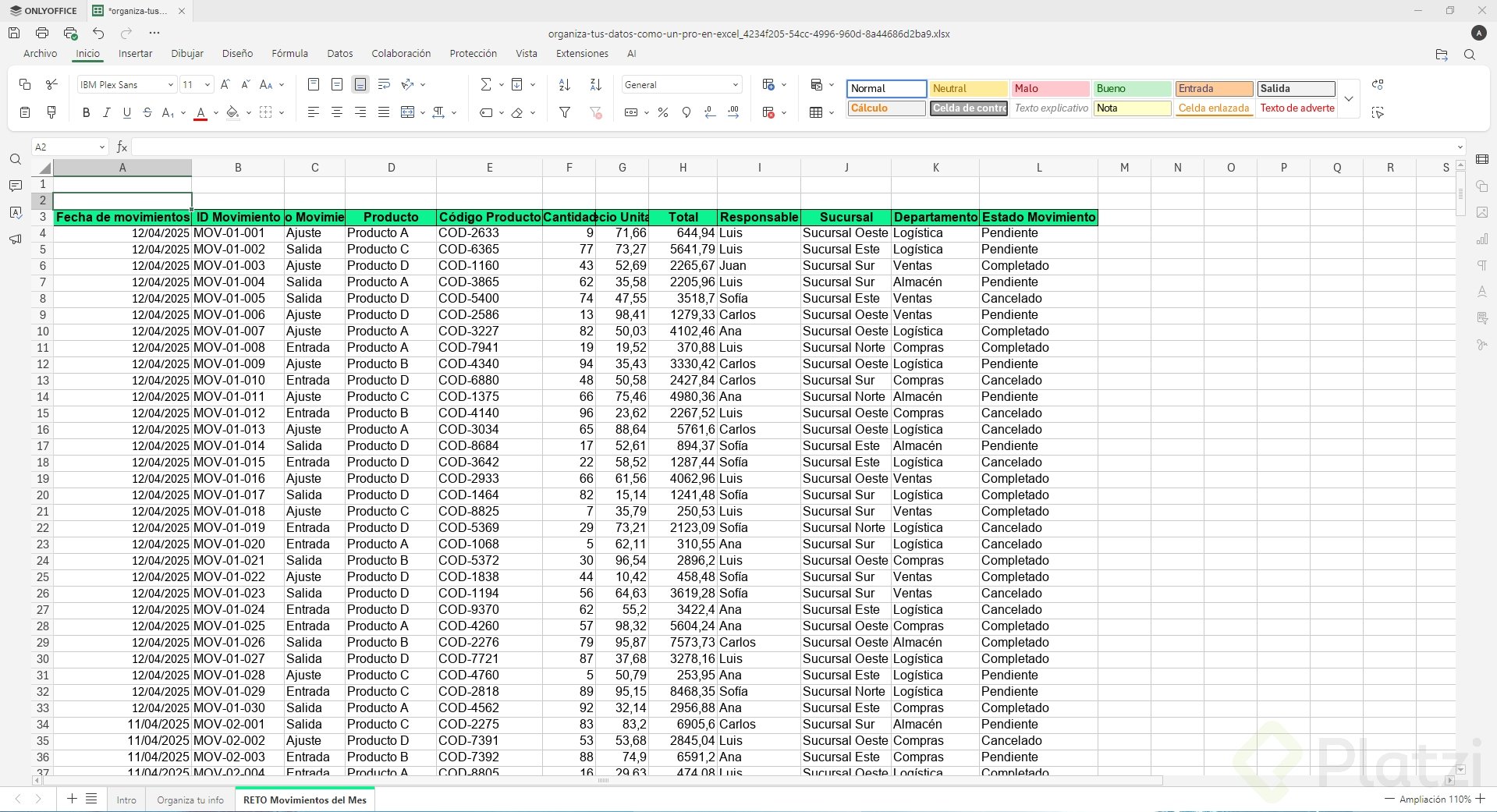Toggle italic formatting
The width and height of the screenshot is (1497, 812).
tap(107, 112)
